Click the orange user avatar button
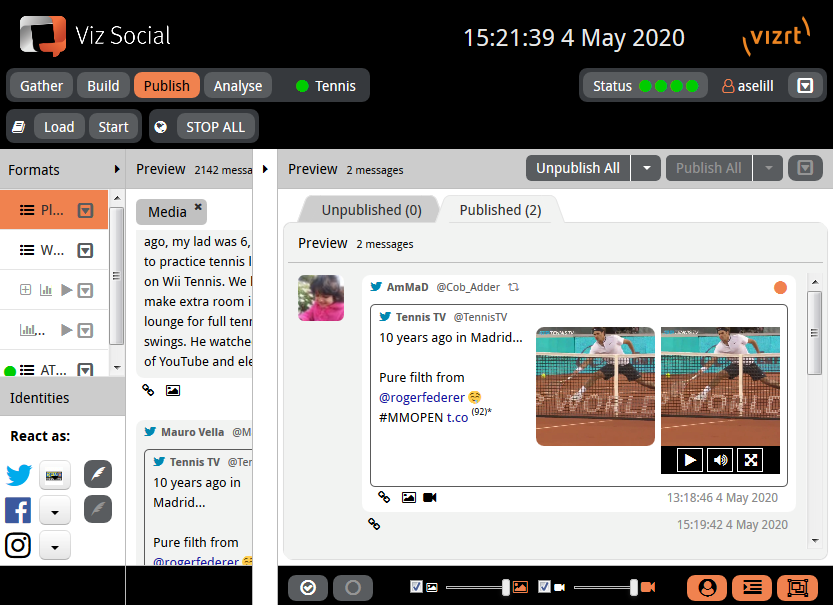 point(707,587)
